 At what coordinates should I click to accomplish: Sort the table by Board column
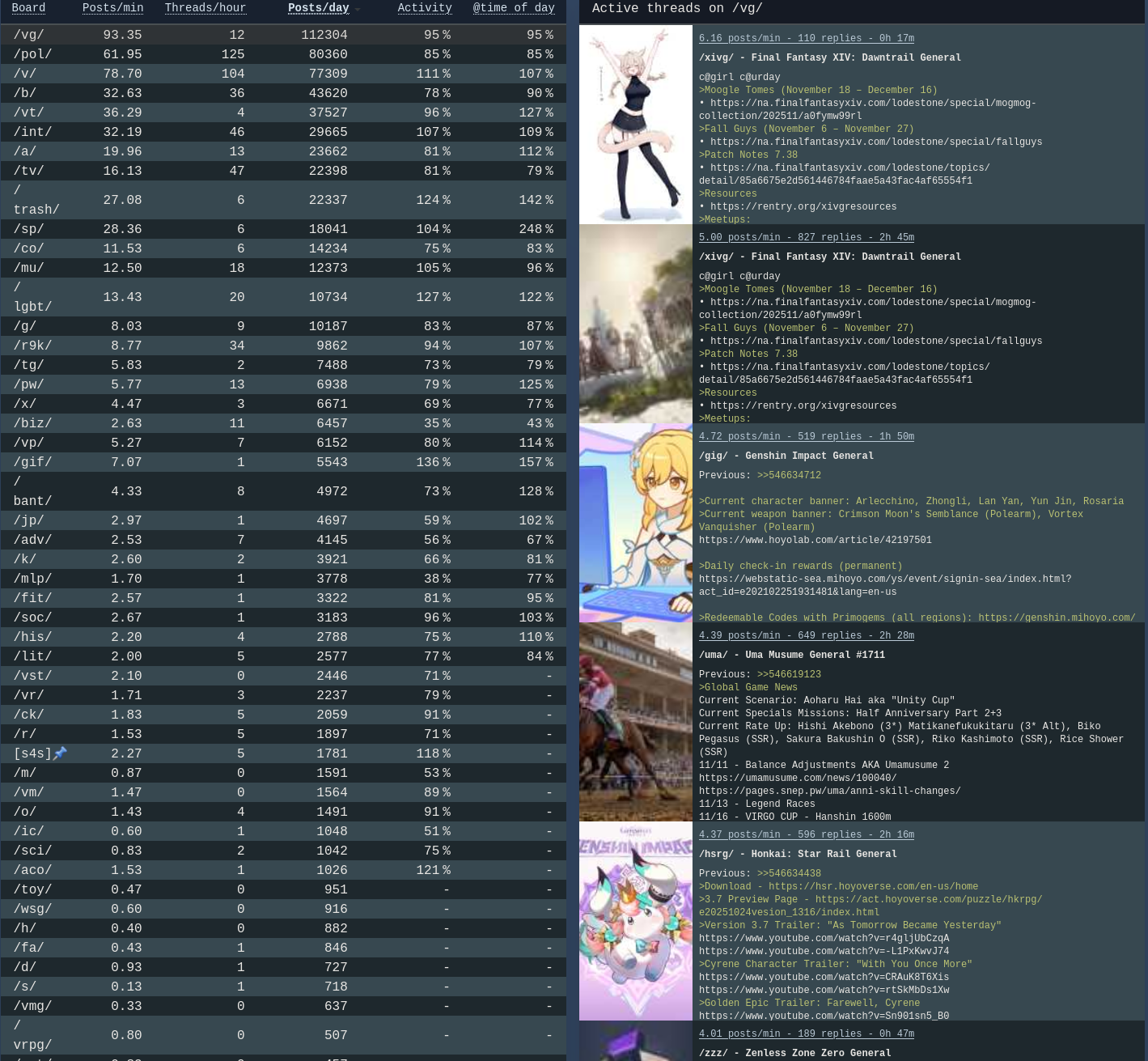(x=28, y=8)
